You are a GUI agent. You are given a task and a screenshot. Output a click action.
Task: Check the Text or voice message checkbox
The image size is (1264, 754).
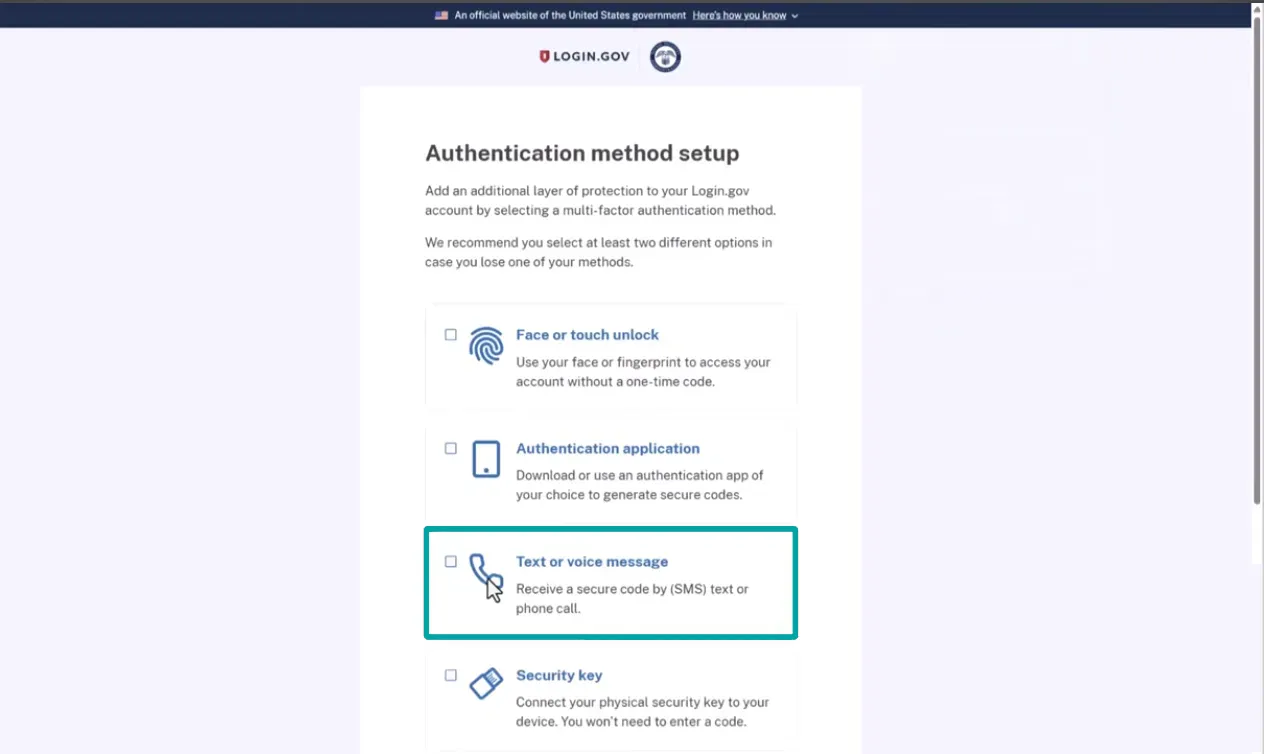pyautogui.click(x=451, y=561)
